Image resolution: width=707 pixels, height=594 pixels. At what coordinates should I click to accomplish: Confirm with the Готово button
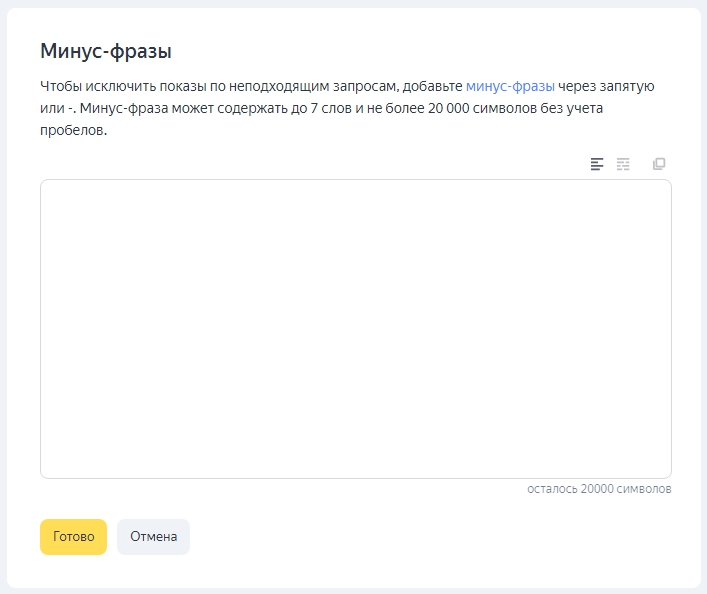[73, 537]
